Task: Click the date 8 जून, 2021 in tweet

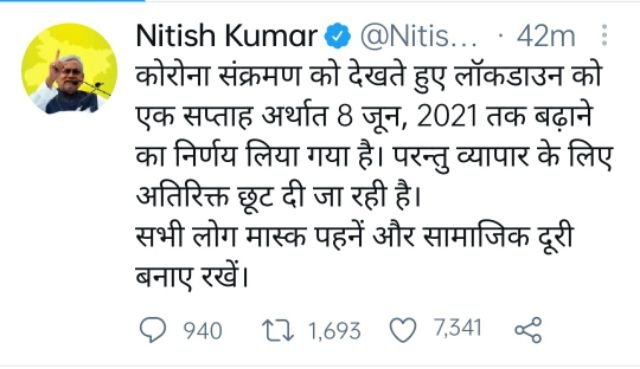Action: pos(407,116)
